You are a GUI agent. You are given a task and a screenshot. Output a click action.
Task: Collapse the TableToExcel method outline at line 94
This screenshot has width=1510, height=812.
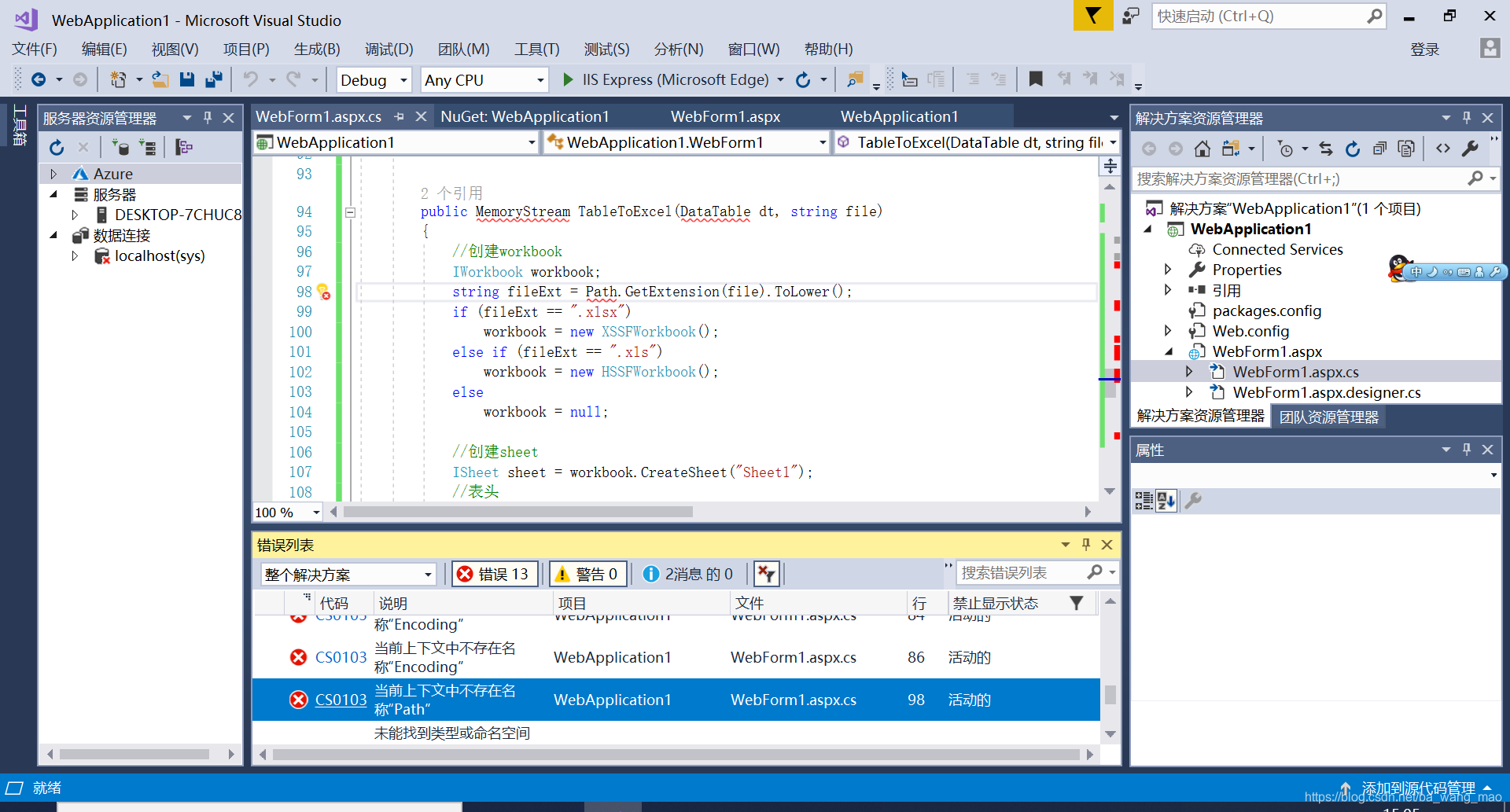(x=350, y=212)
